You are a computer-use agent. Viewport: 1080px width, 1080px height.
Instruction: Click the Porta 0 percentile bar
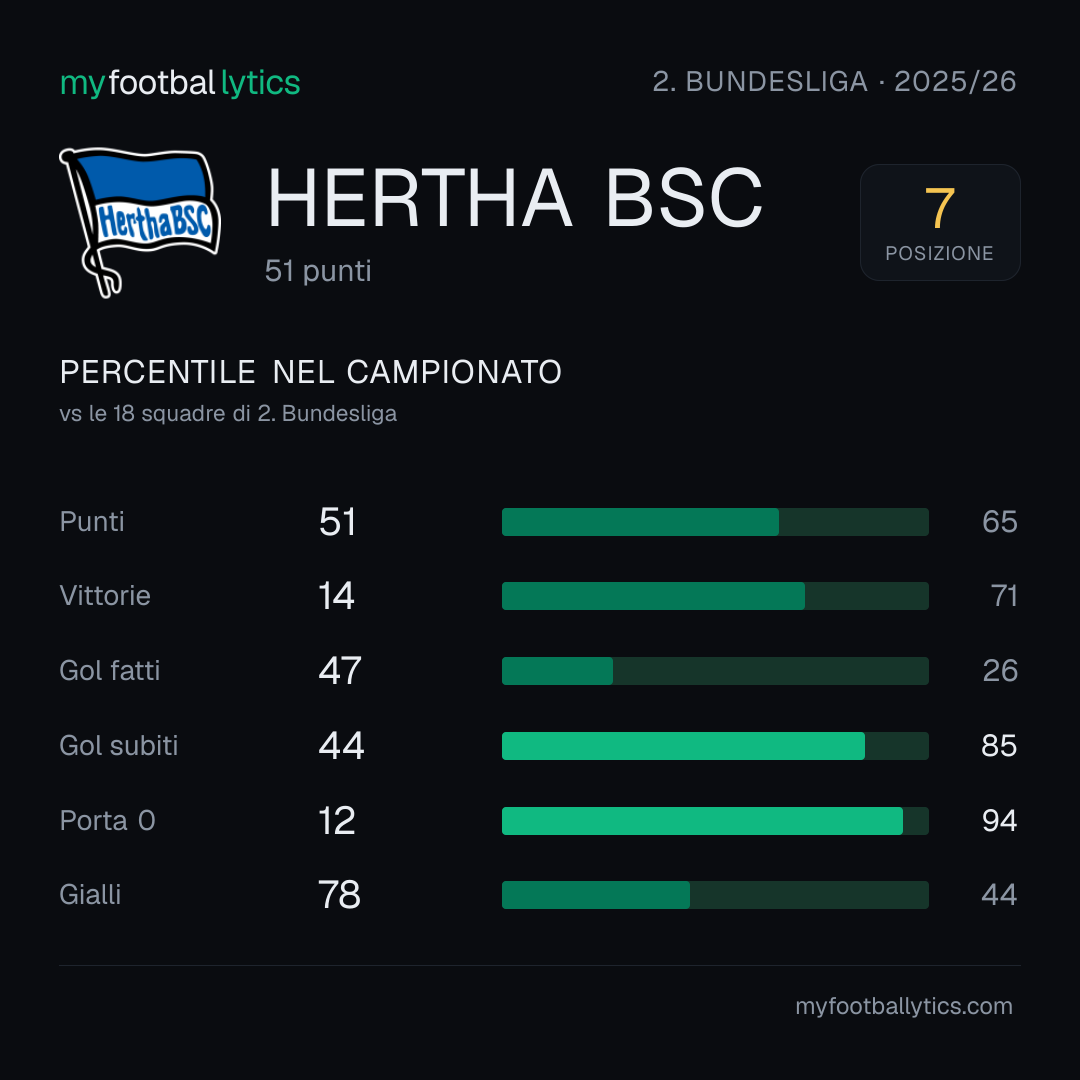pos(715,821)
